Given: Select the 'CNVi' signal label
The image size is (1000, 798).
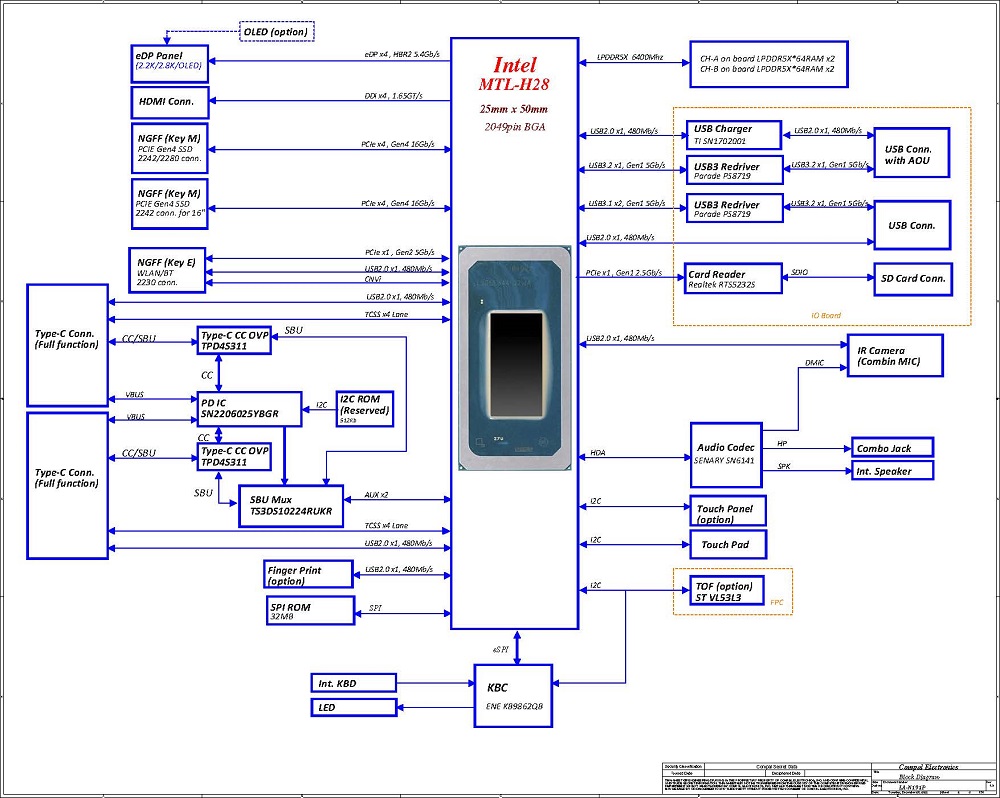Looking at the screenshot, I should pyautogui.click(x=373, y=279).
